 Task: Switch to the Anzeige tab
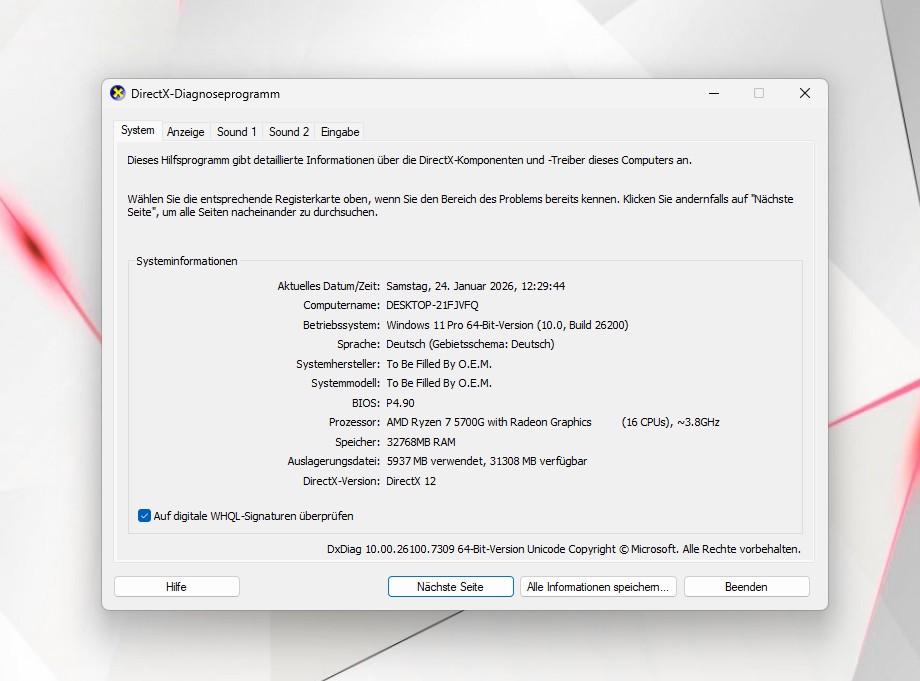185,132
